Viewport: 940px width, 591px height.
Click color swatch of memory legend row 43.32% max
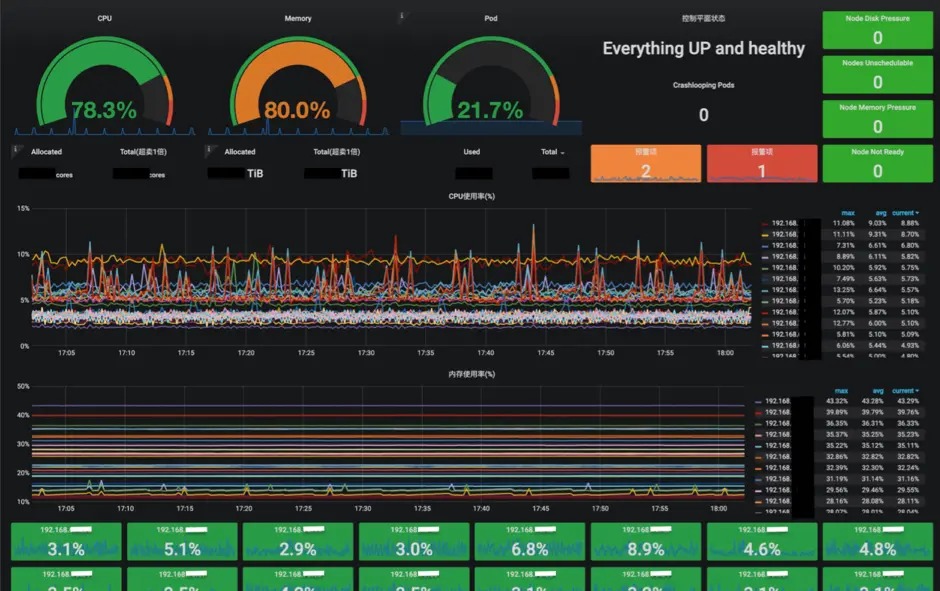[x=758, y=402]
